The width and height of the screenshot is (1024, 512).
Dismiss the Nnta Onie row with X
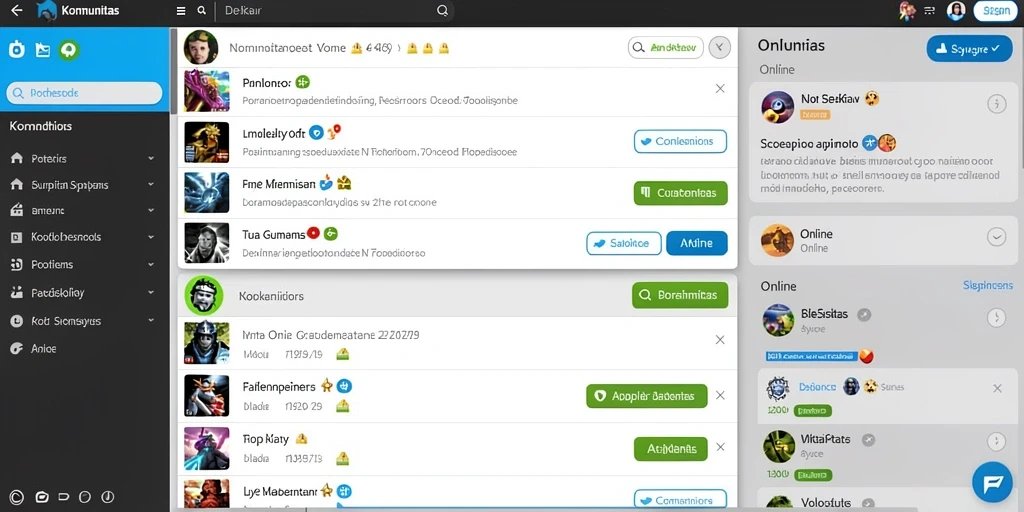(x=720, y=340)
